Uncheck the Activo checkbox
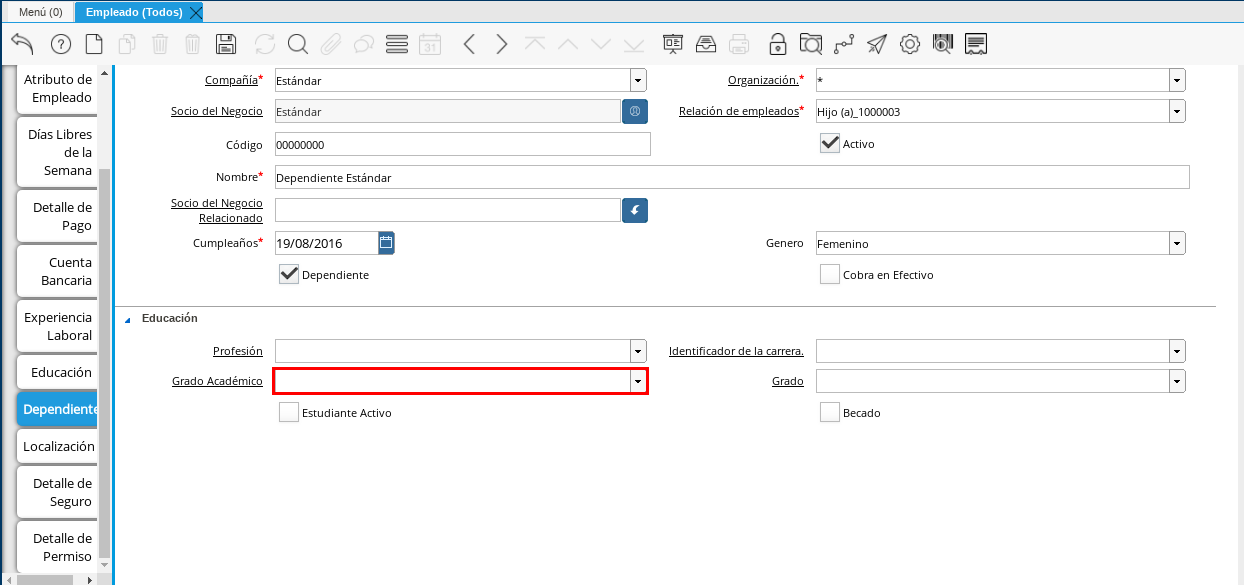1244x585 pixels. (829, 143)
